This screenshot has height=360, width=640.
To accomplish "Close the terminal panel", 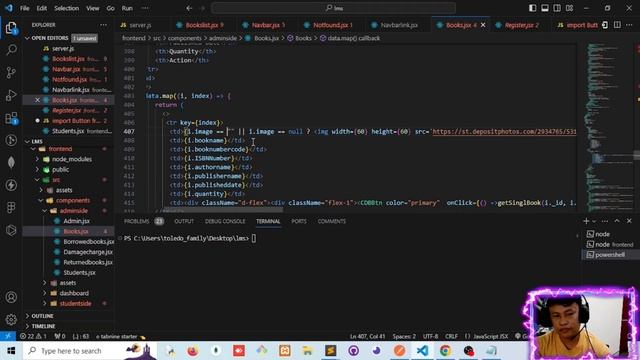I will [629, 221].
